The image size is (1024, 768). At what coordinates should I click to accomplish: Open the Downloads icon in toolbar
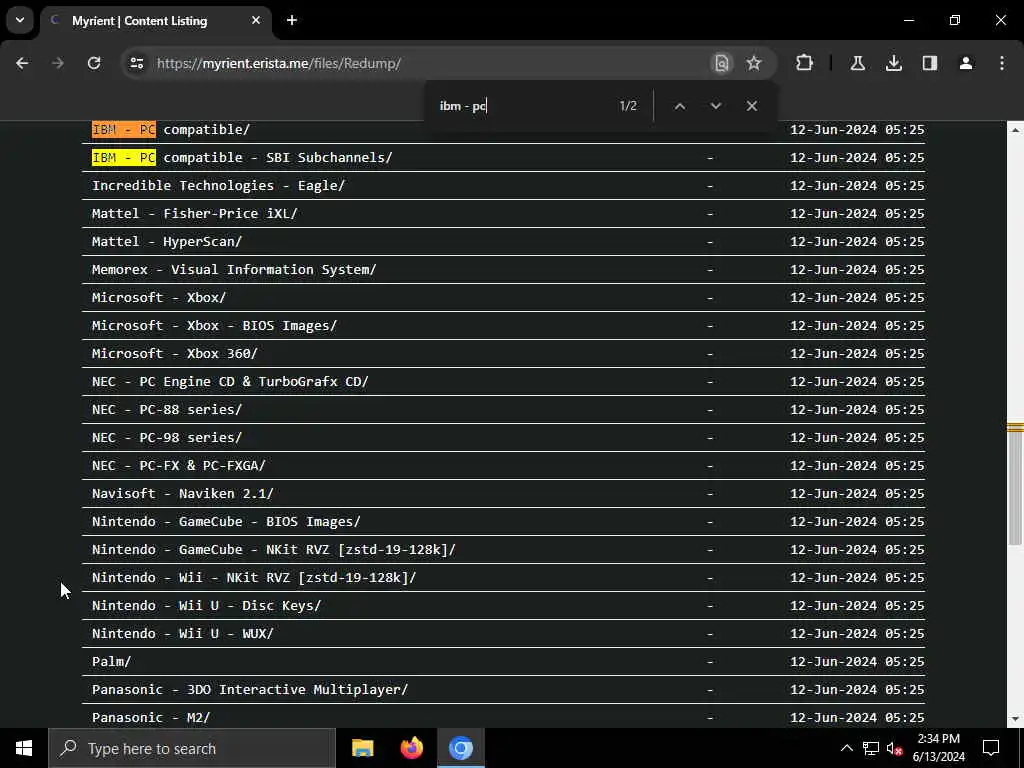[x=894, y=63]
